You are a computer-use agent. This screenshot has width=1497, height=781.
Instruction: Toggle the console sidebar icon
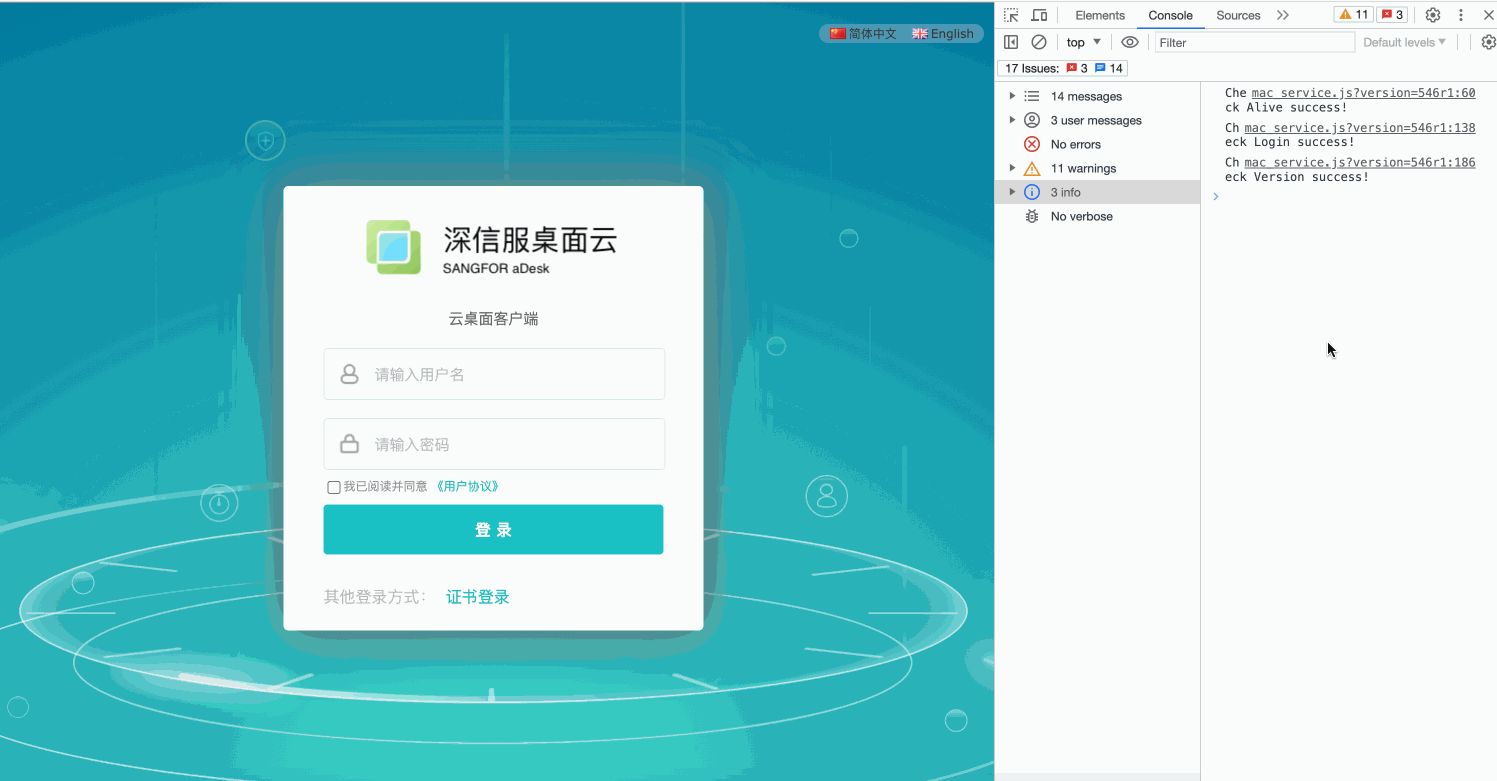pos(1011,42)
